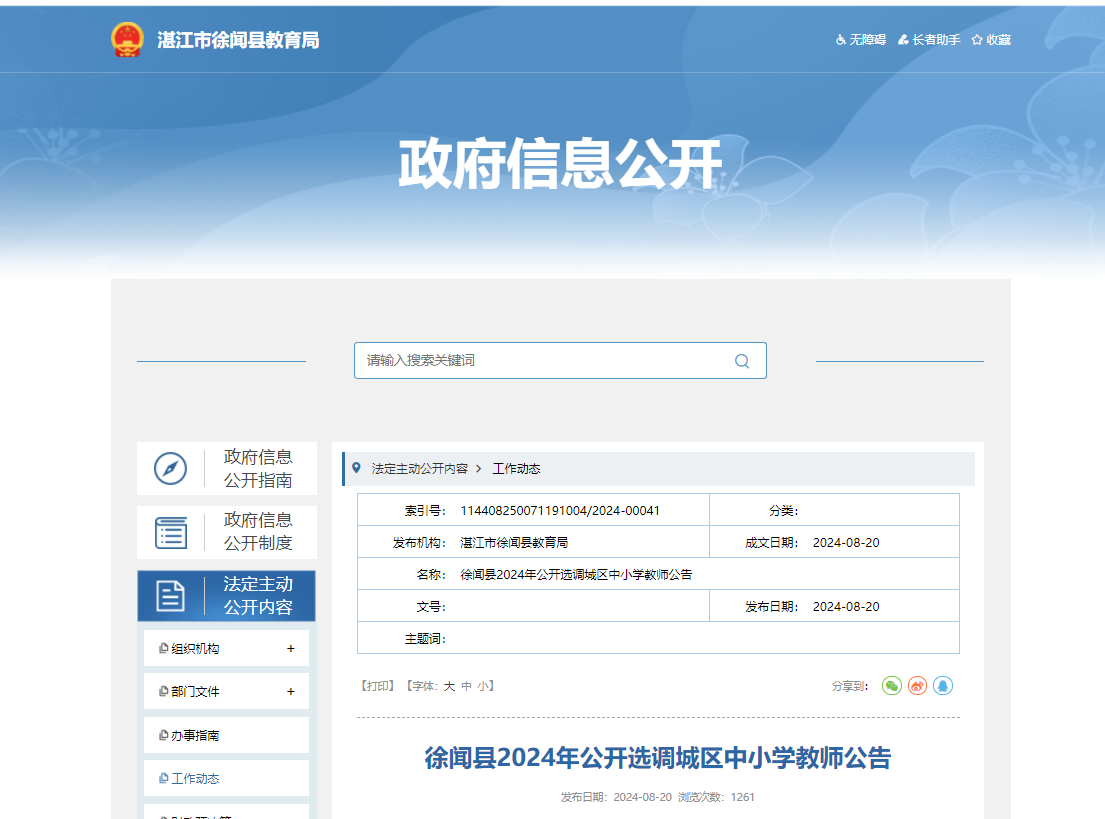Image resolution: width=1105 pixels, height=819 pixels.
Task: Click the compass icon for 公开指南
Action: [171, 469]
